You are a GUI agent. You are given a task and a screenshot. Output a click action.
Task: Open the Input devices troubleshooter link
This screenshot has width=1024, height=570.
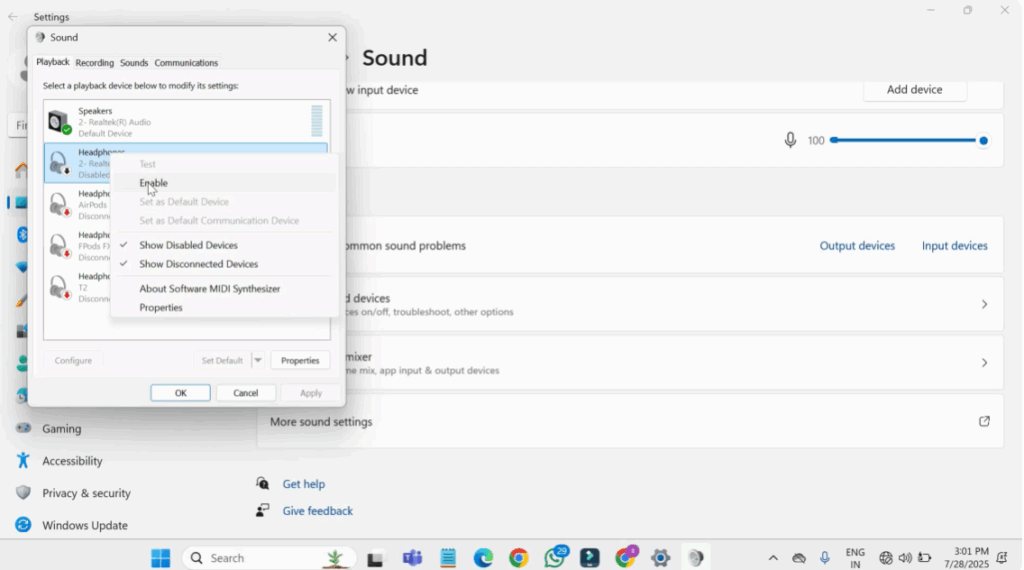[954, 246]
